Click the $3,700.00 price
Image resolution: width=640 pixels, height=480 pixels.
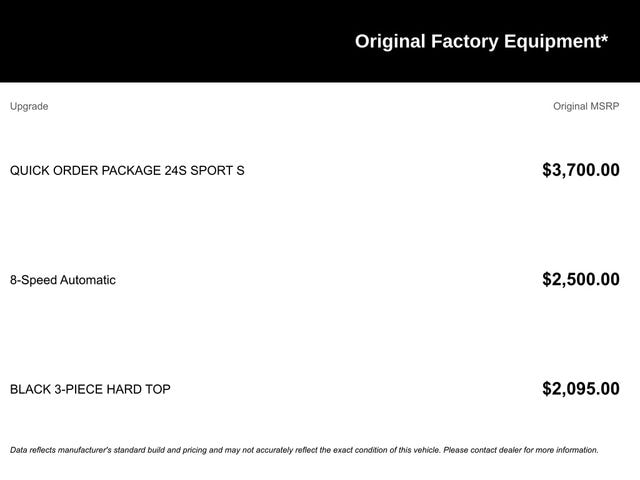click(x=580, y=170)
